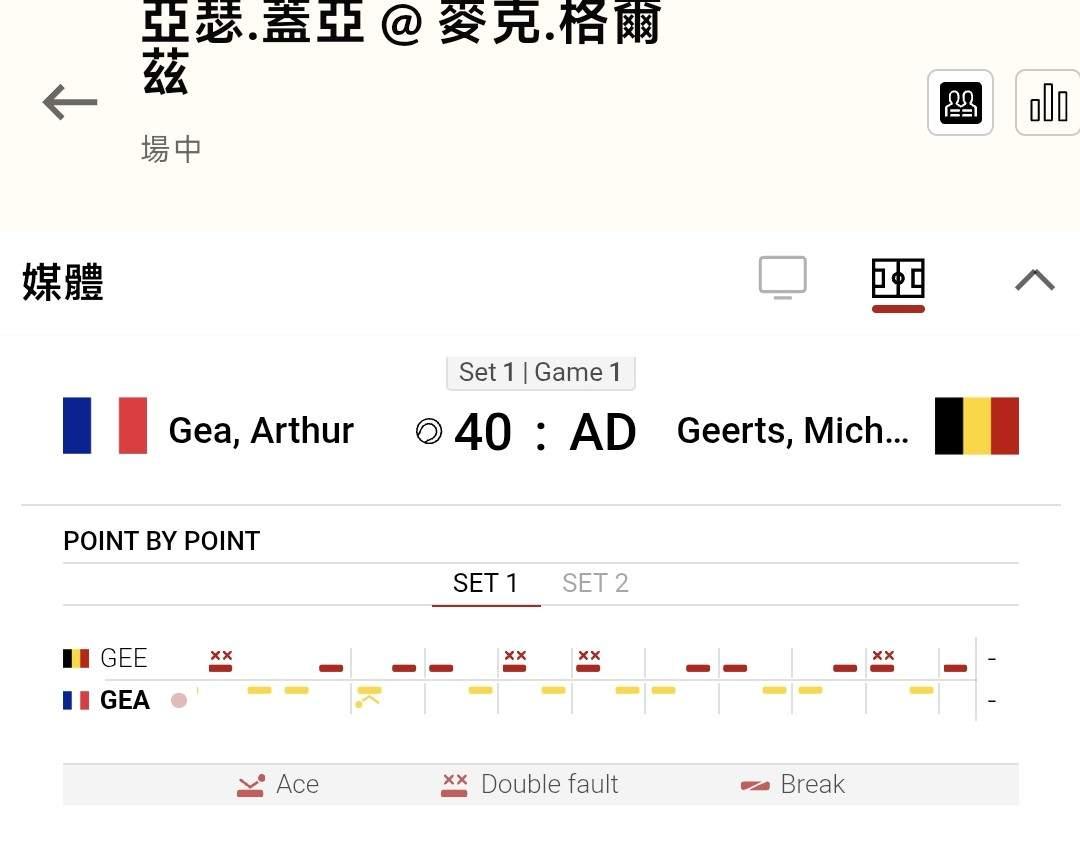Switch to the court tracker view icon

[898, 279]
